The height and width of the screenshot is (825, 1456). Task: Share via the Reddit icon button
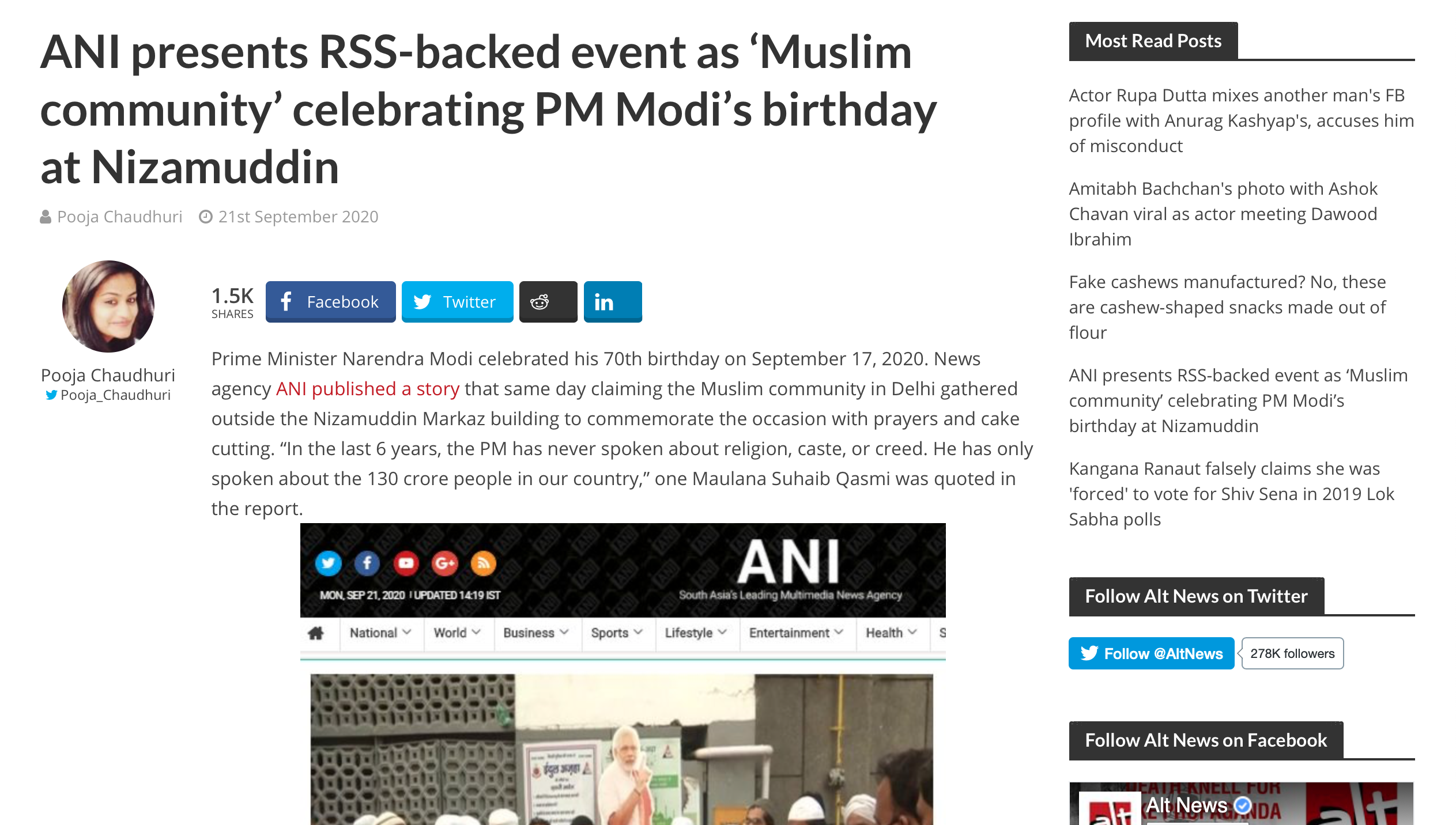pyautogui.click(x=548, y=301)
